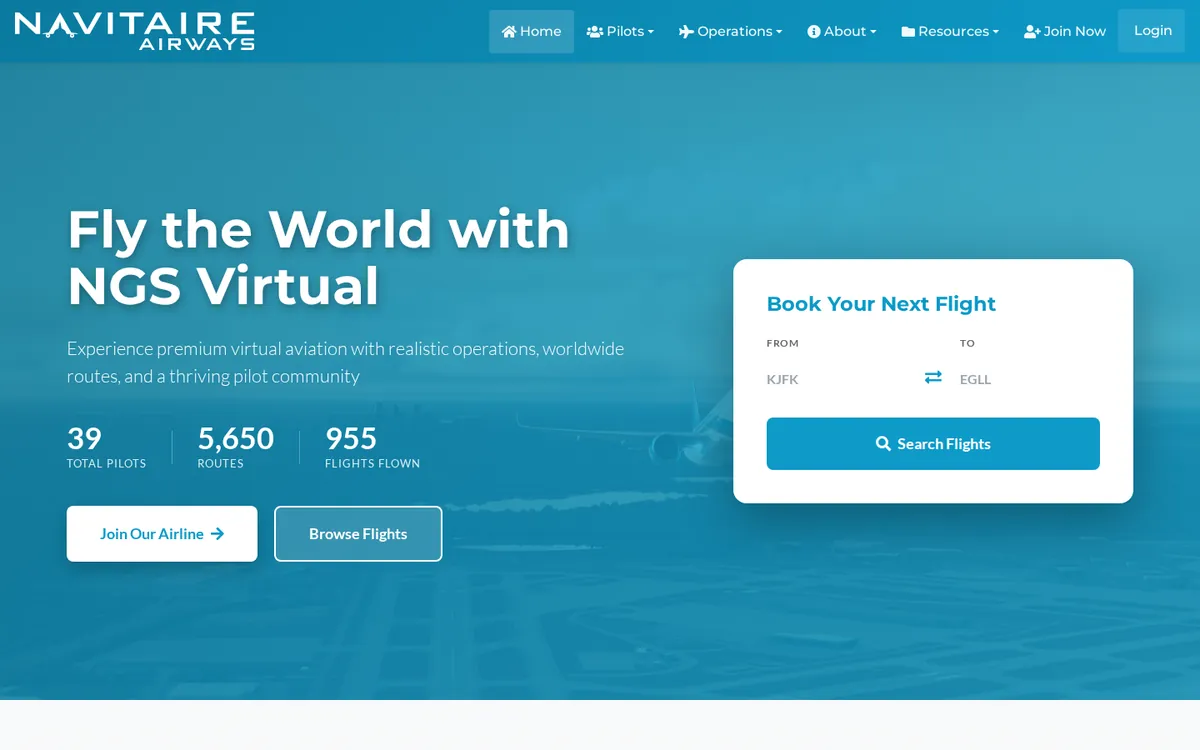Click the Book Your Next Flight heading
The image size is (1200, 750).
(x=881, y=304)
